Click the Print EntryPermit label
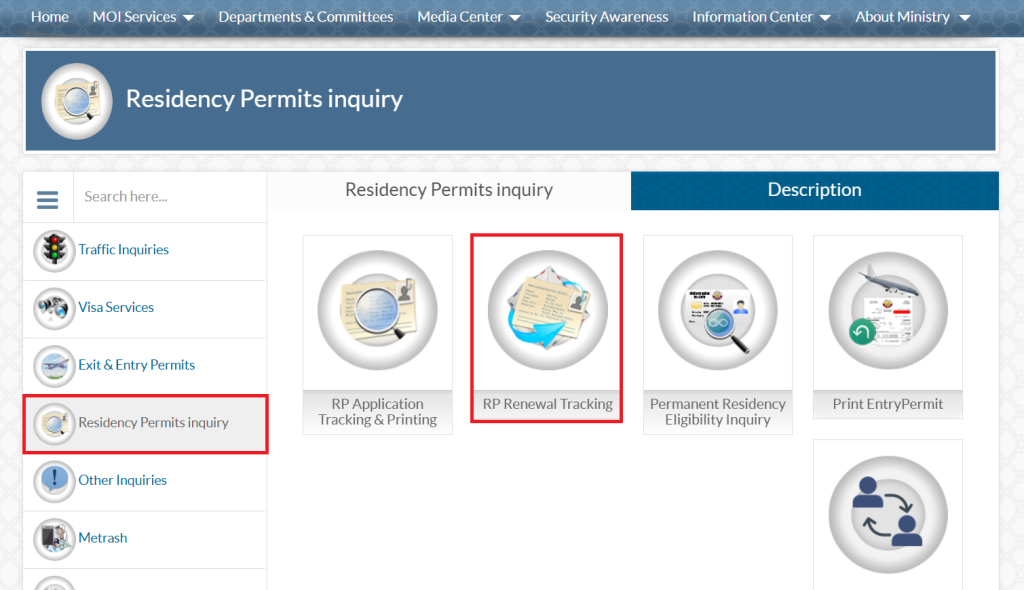Screen dimensions: 1024x590 [888, 404]
